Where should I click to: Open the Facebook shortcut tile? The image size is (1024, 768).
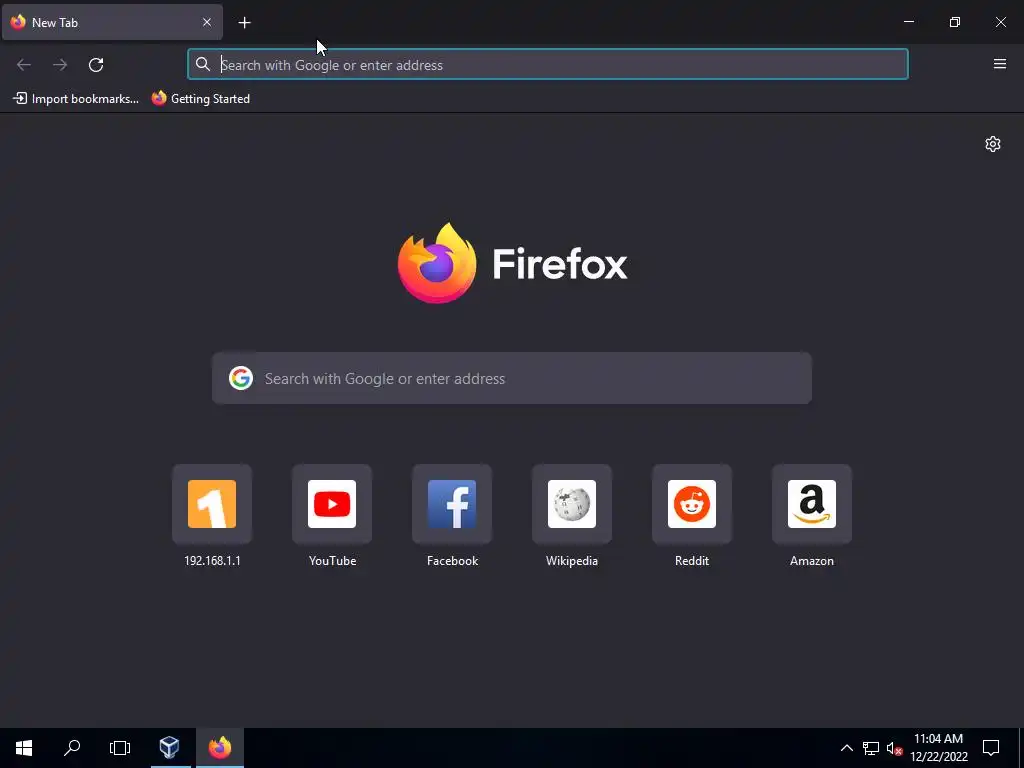coord(452,504)
